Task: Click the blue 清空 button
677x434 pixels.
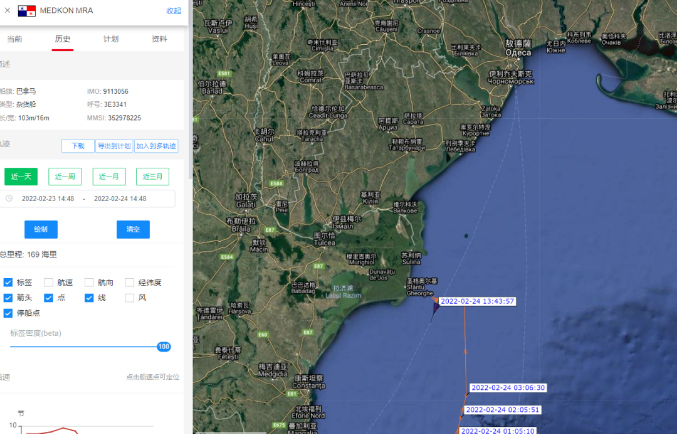Action: tap(133, 229)
